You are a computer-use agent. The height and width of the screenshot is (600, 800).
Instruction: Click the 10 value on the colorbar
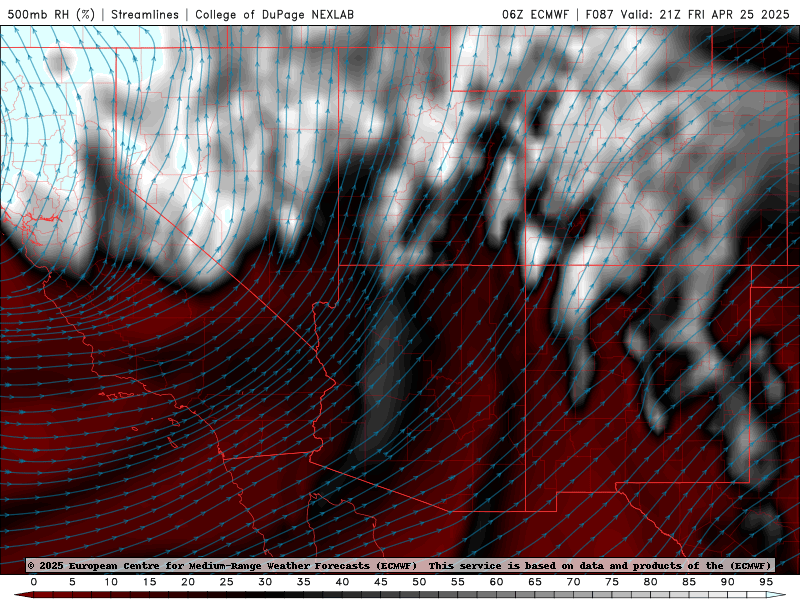click(x=111, y=582)
